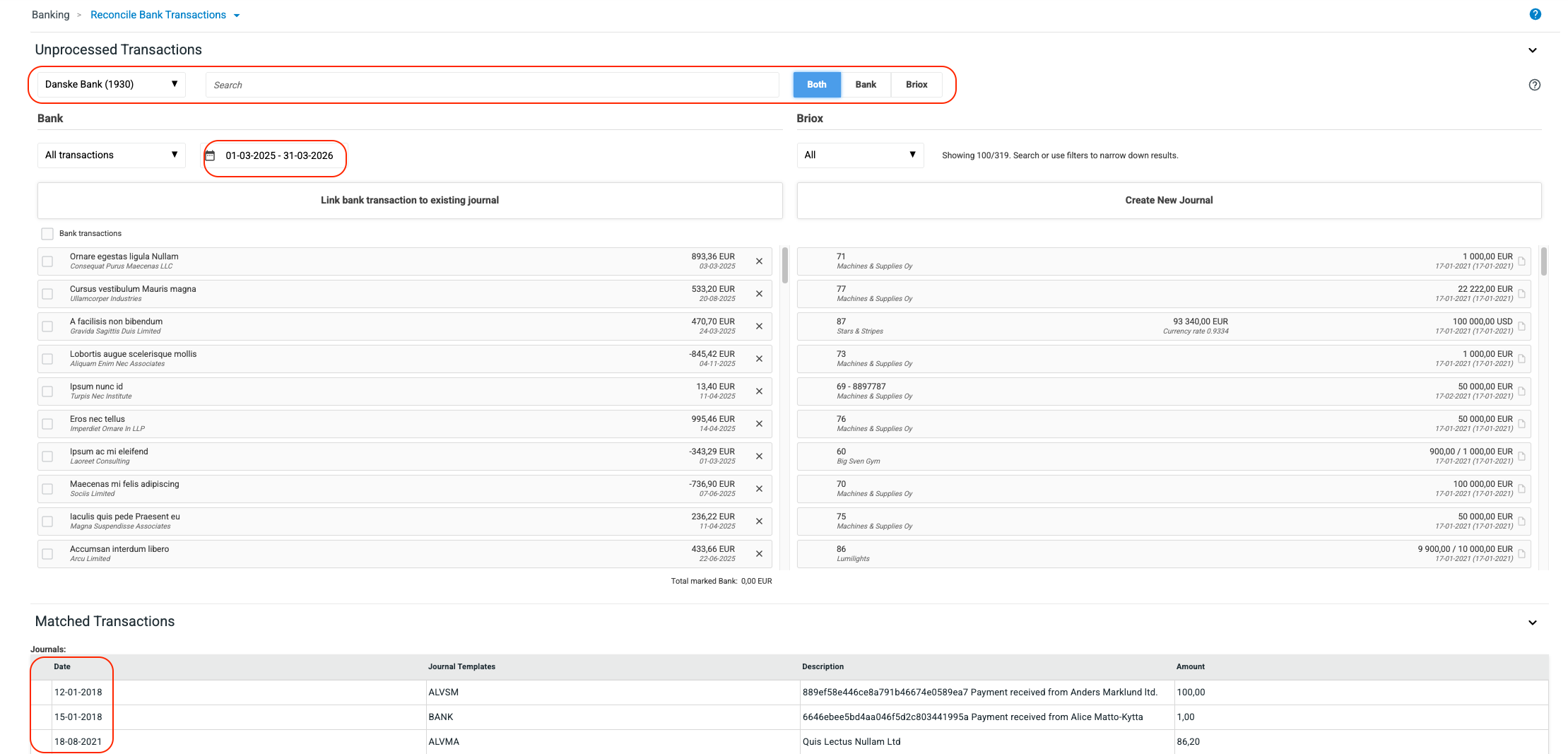The height and width of the screenshot is (754, 1568).
Task: Switch to the Briox view tab
Action: click(916, 85)
